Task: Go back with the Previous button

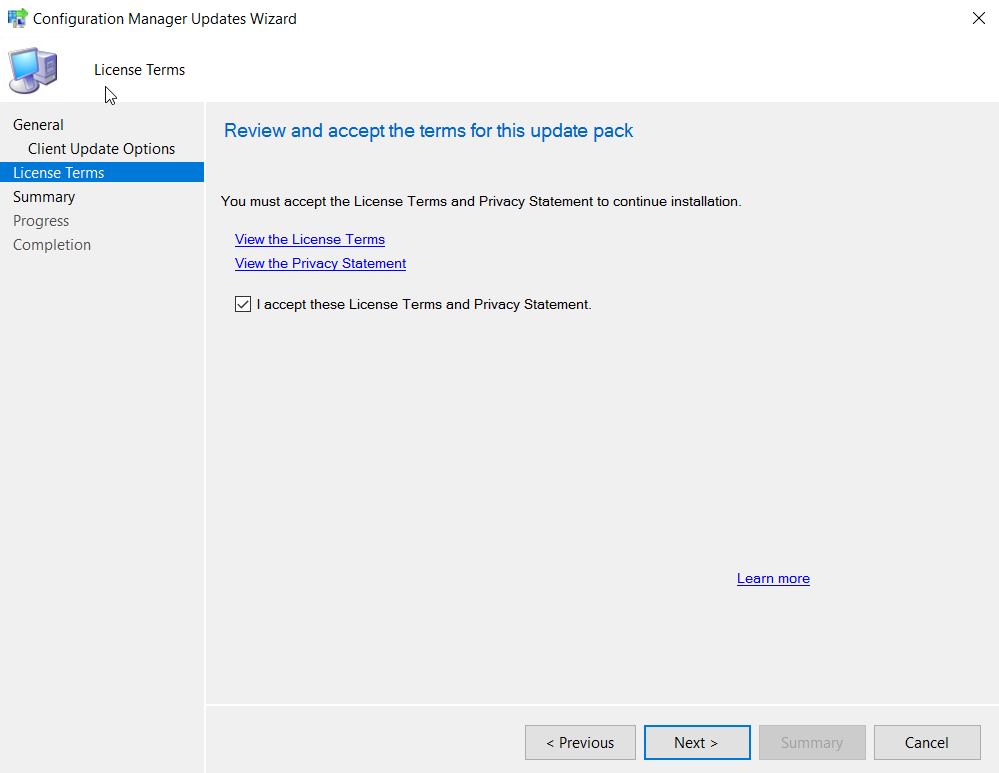Action: tap(580, 742)
